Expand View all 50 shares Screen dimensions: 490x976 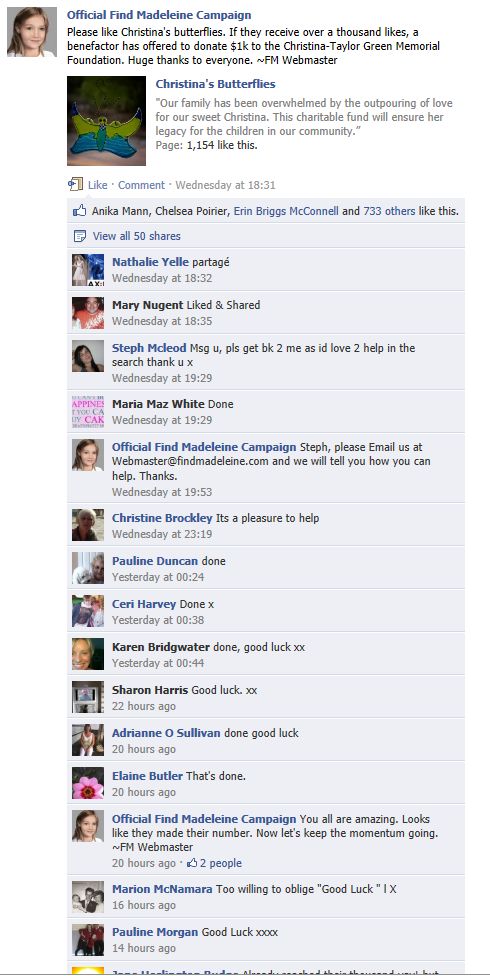136,236
